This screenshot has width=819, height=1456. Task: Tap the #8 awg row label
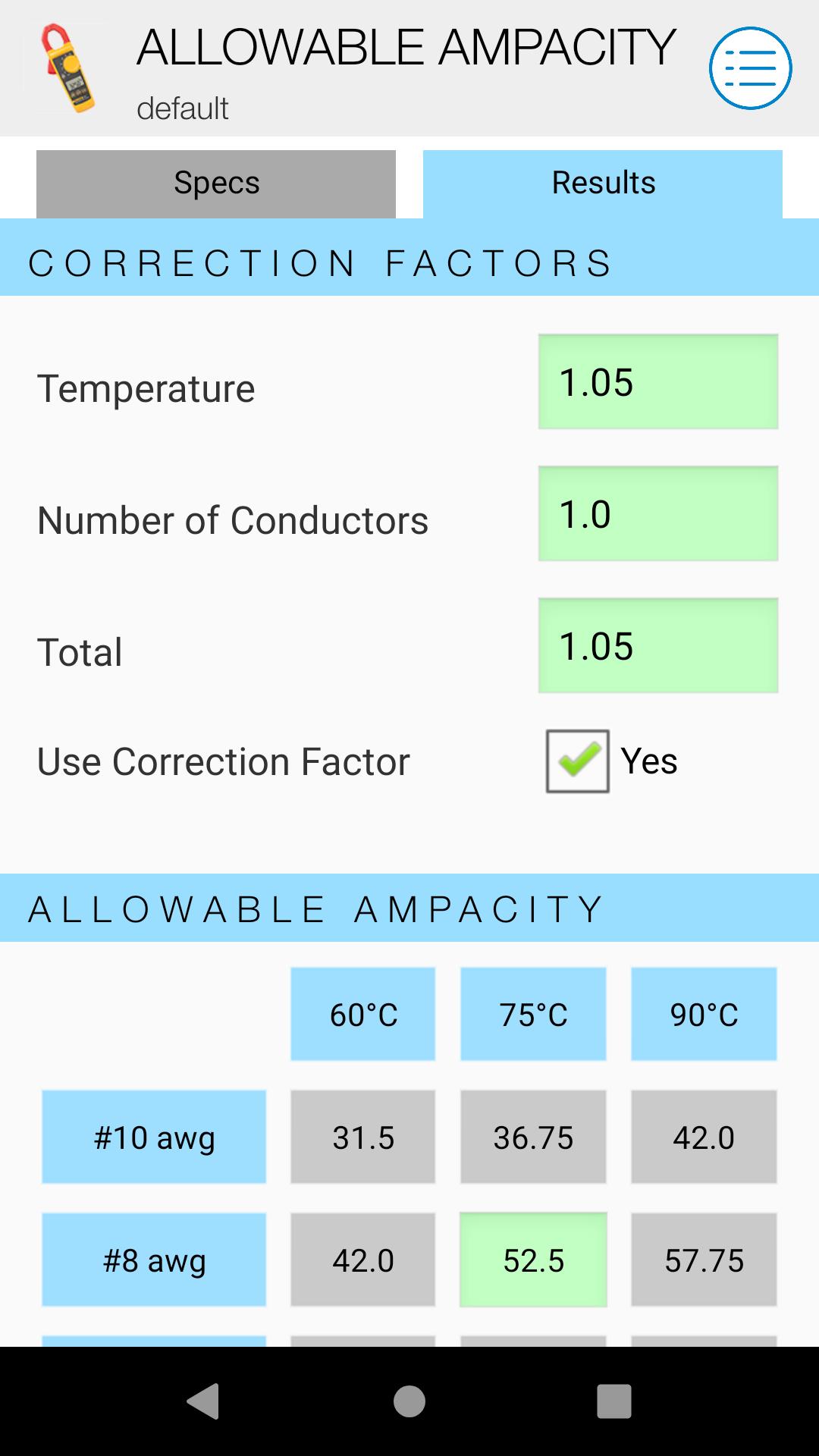[x=154, y=1260]
